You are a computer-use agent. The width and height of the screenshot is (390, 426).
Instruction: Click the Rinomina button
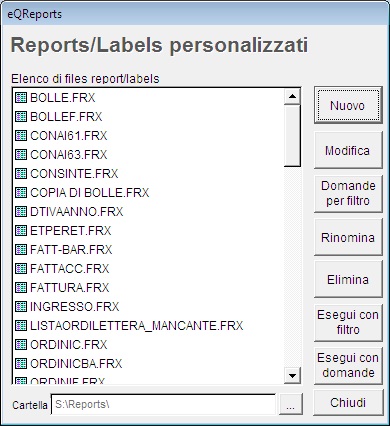pyautogui.click(x=348, y=237)
